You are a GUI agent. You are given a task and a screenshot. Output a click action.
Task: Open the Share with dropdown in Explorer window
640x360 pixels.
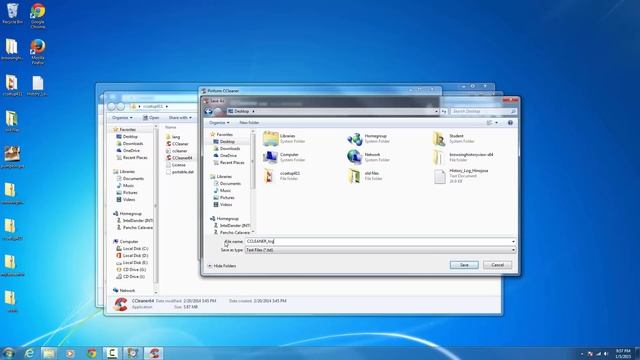(180, 118)
